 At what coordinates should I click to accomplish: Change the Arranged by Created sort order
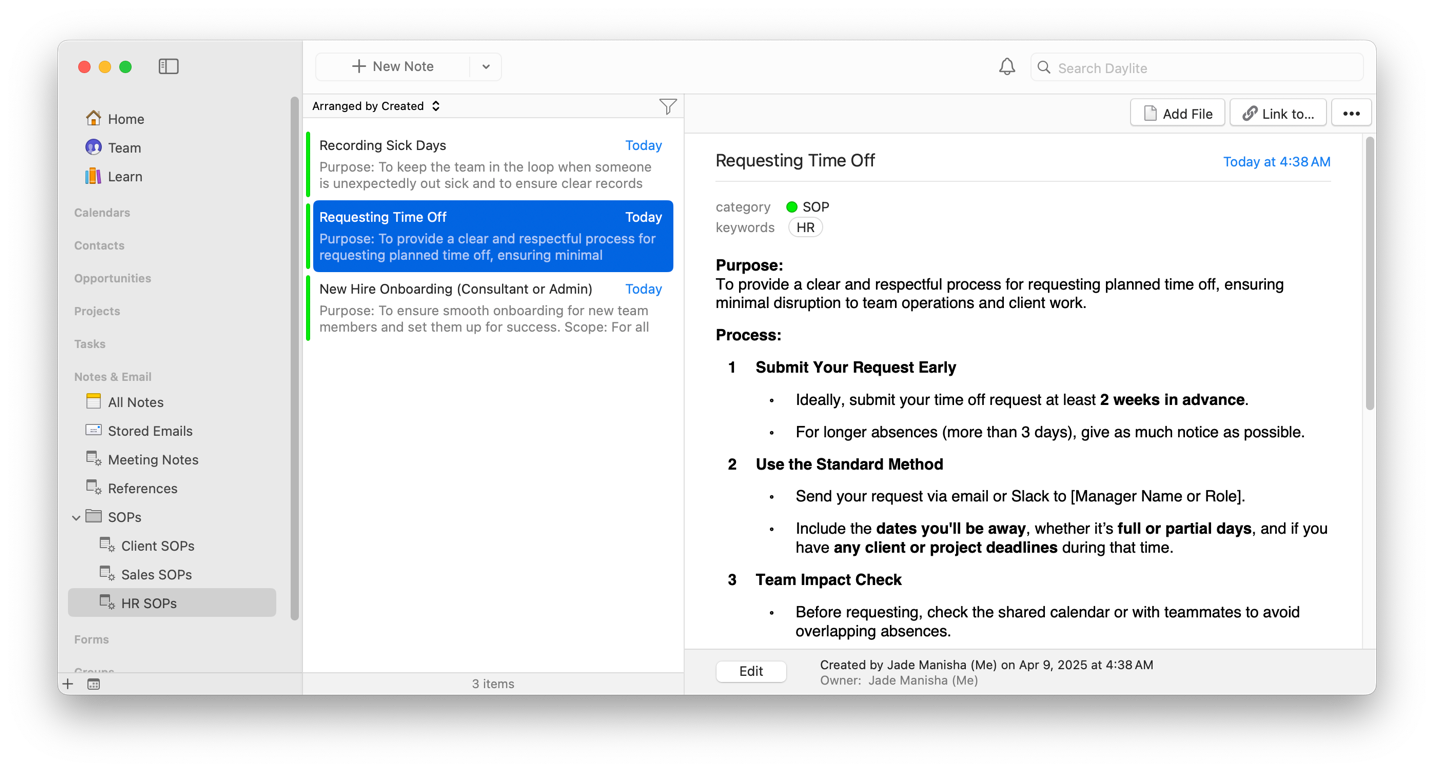point(376,106)
